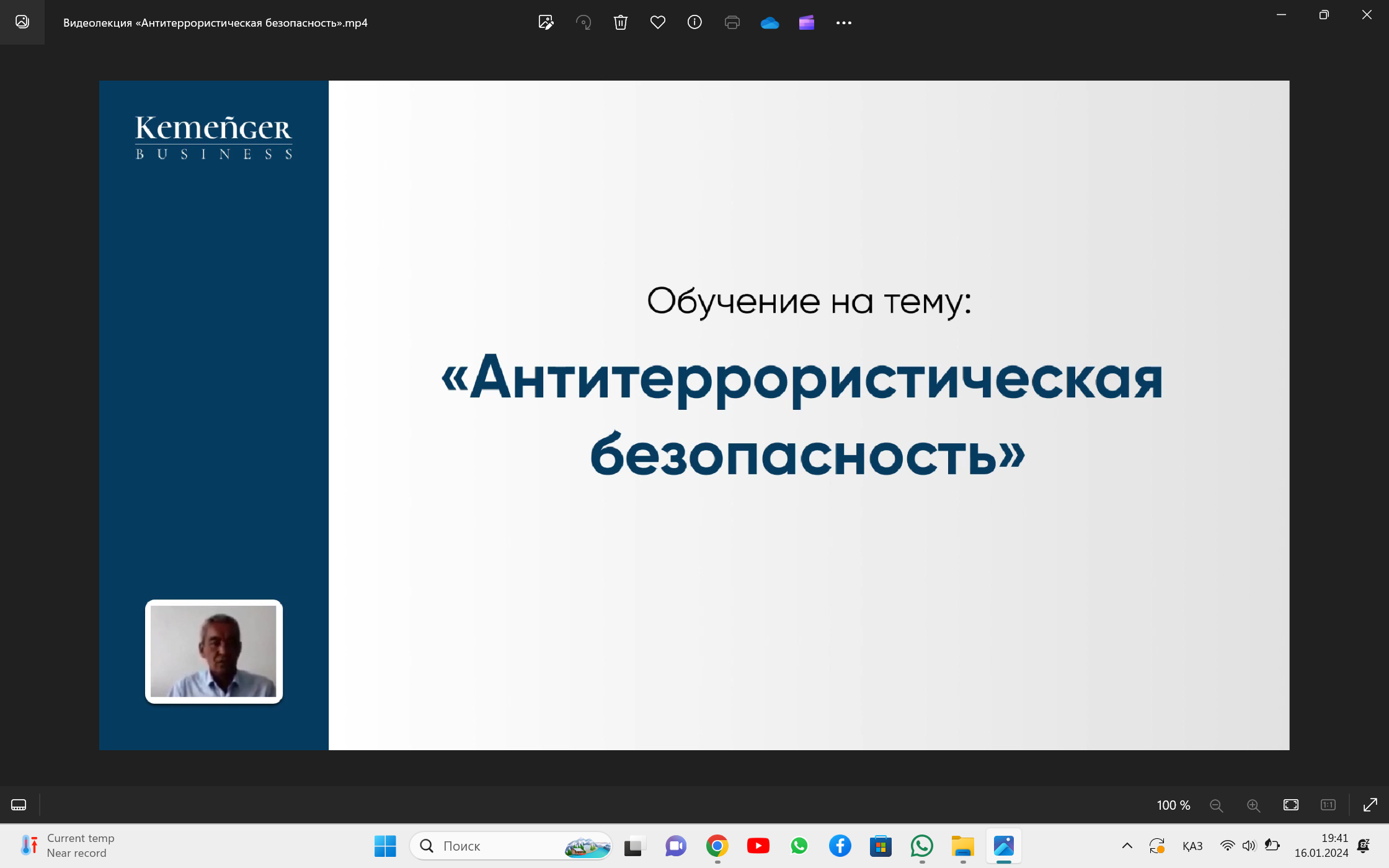Open YouTube from the taskbar

pyautogui.click(x=758, y=846)
